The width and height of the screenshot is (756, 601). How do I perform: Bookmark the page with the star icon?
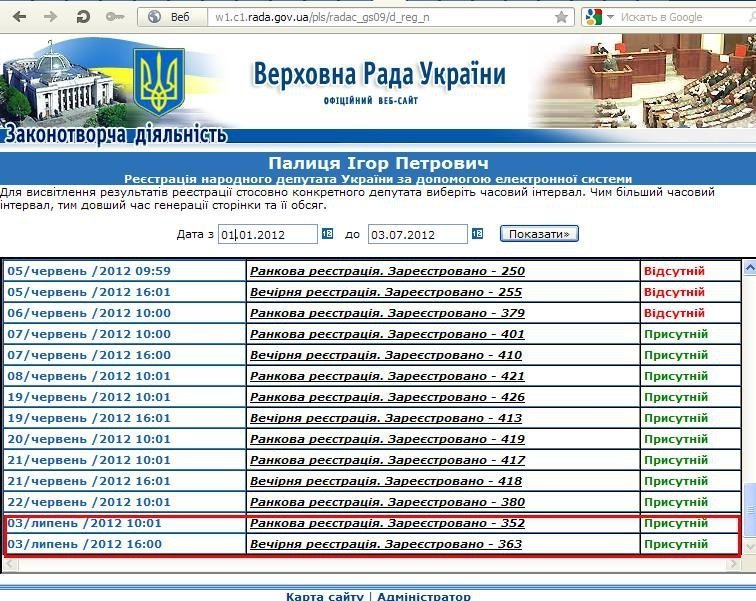(x=561, y=17)
